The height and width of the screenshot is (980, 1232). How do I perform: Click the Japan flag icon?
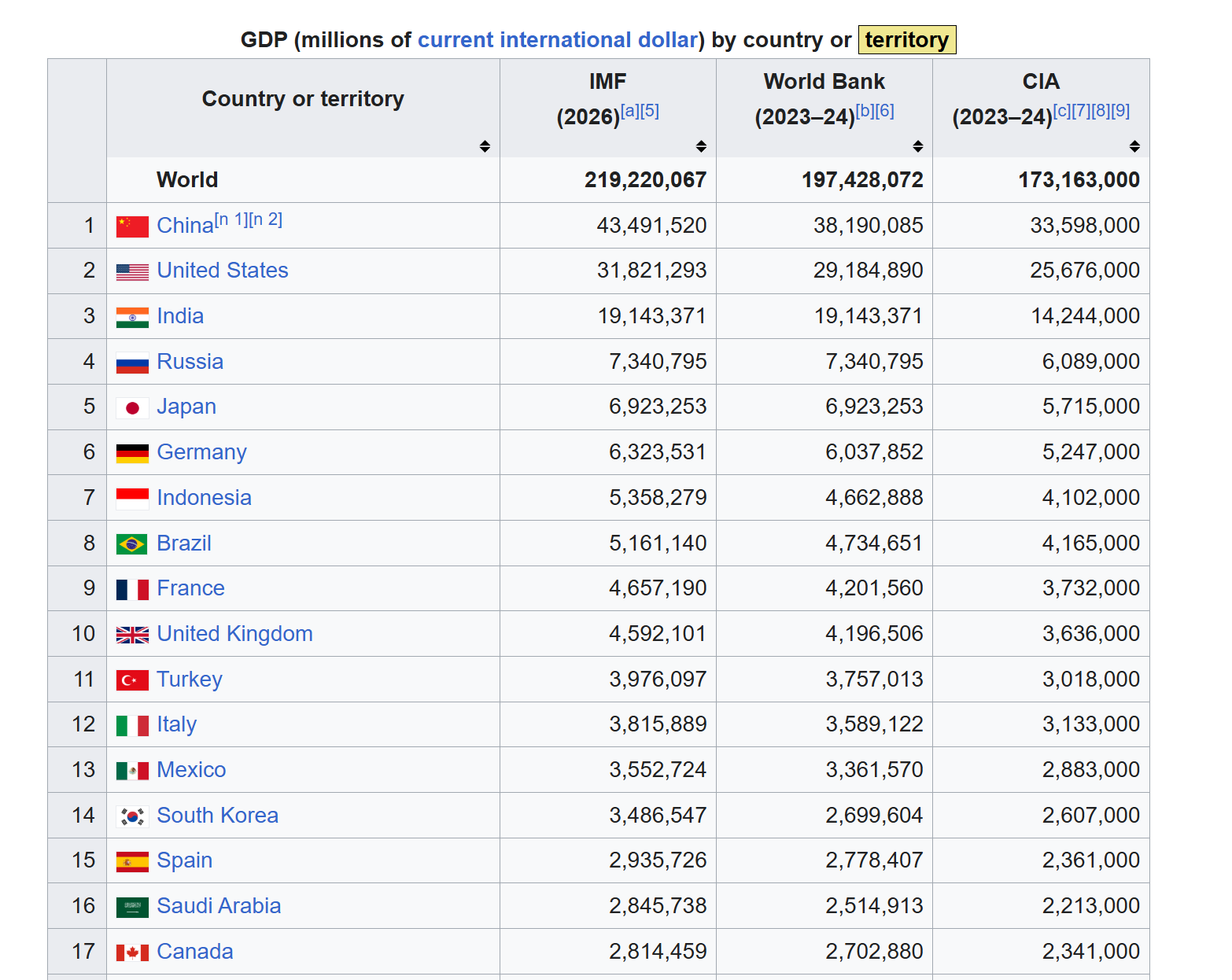(x=132, y=408)
